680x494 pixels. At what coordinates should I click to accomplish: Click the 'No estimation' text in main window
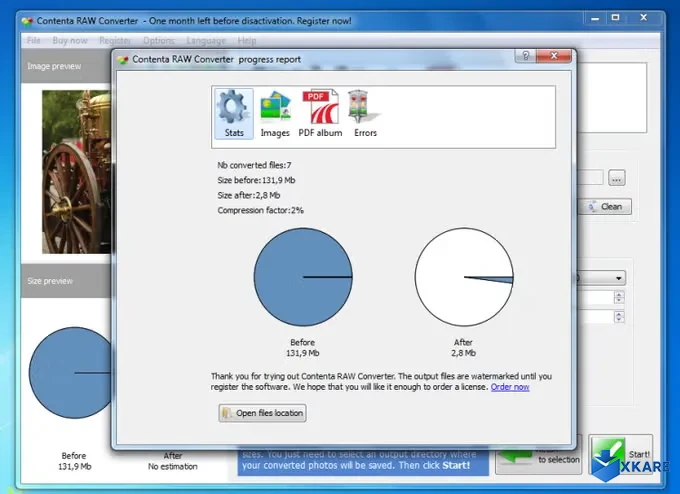(173, 467)
